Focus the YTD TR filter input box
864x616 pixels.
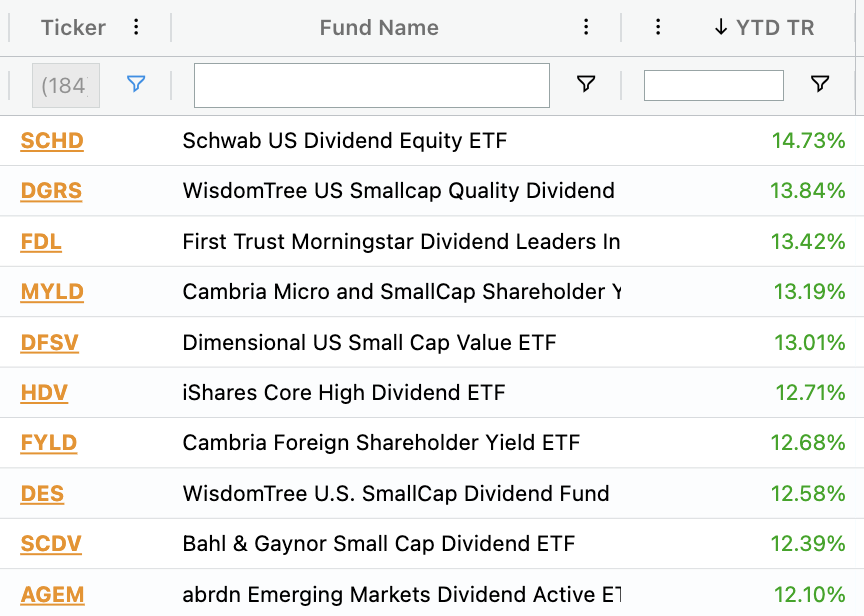tap(713, 85)
